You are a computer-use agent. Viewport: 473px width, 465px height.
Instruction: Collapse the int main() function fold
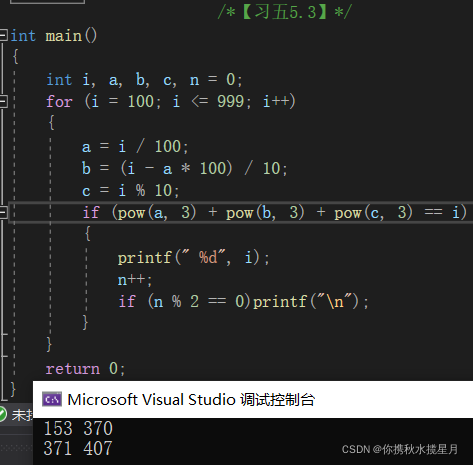(x=3, y=35)
